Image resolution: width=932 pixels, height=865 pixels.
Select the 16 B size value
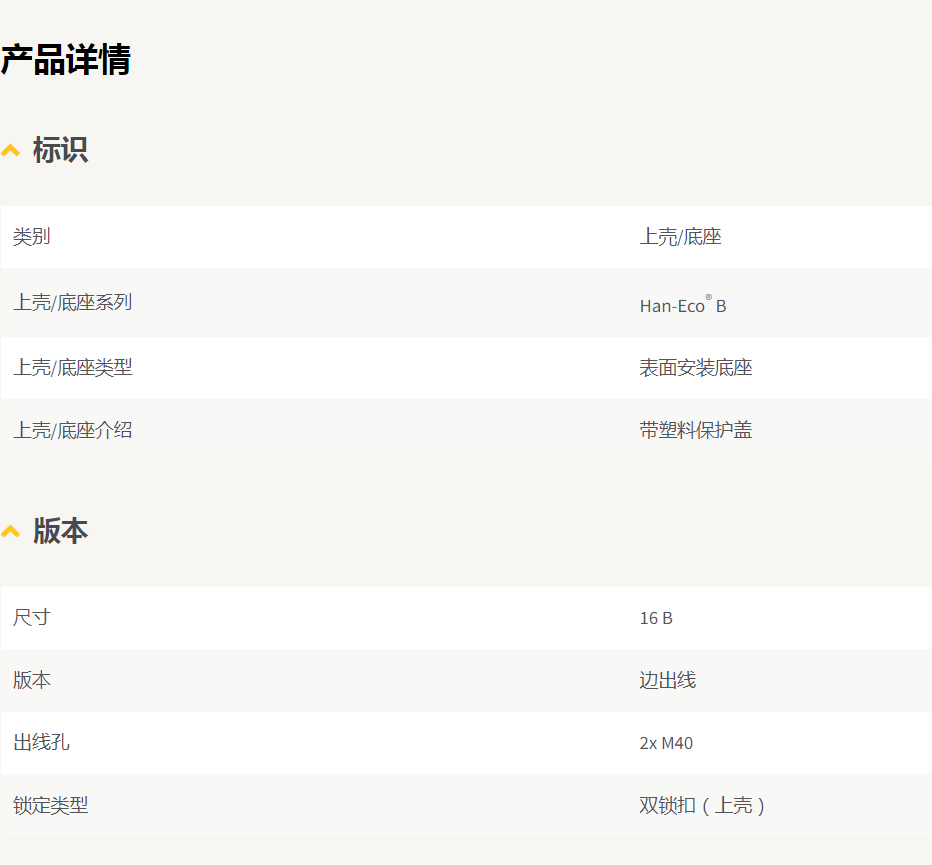click(x=656, y=618)
